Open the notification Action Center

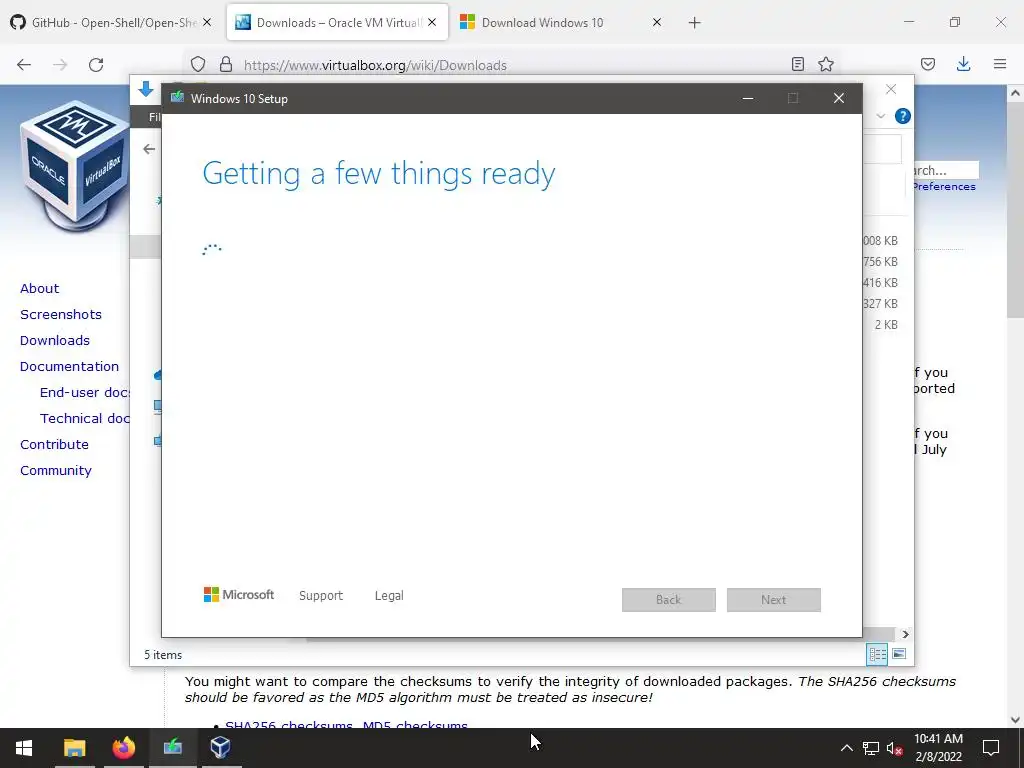point(991,748)
